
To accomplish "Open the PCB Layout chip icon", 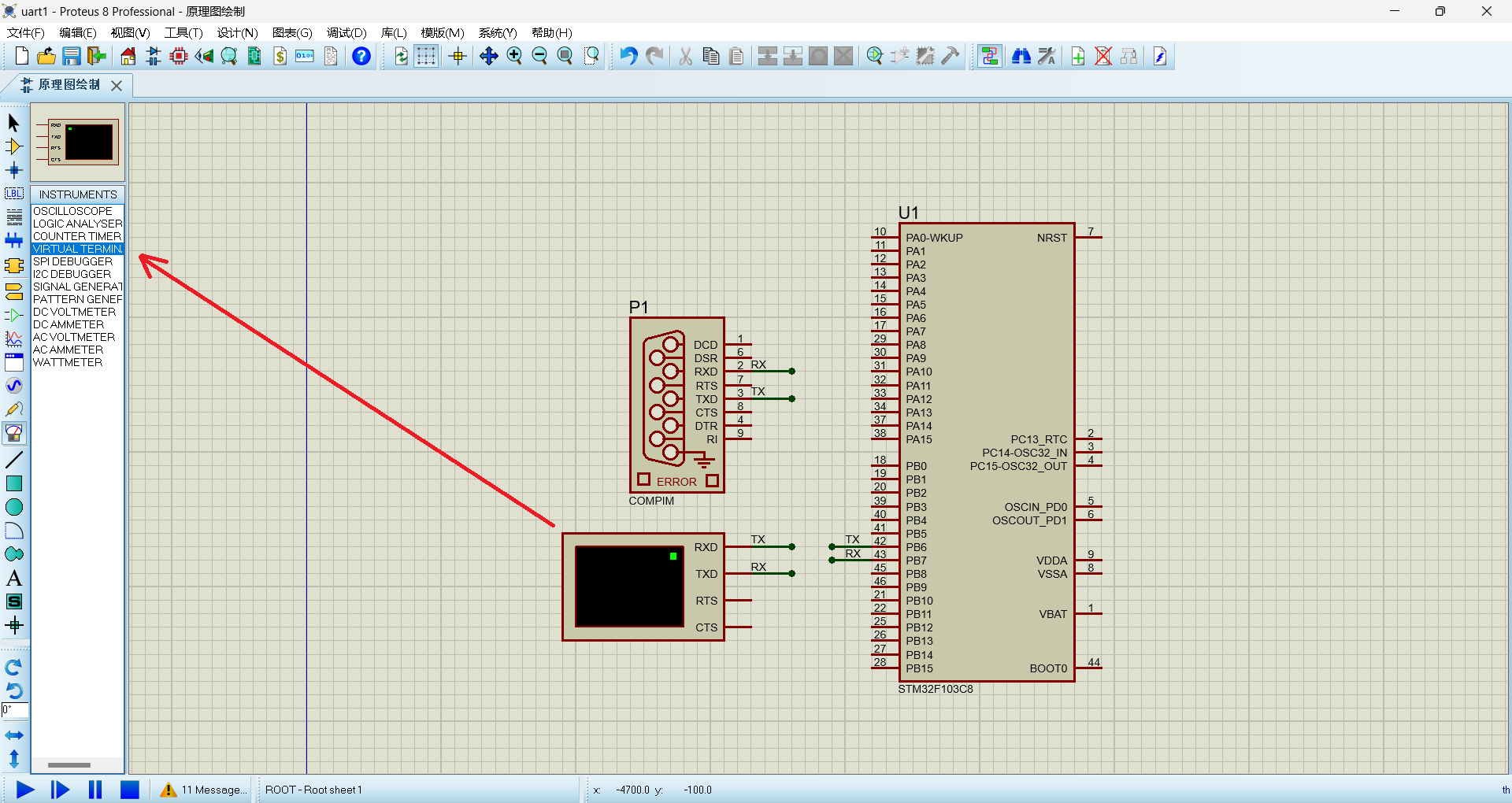I will click(x=179, y=56).
